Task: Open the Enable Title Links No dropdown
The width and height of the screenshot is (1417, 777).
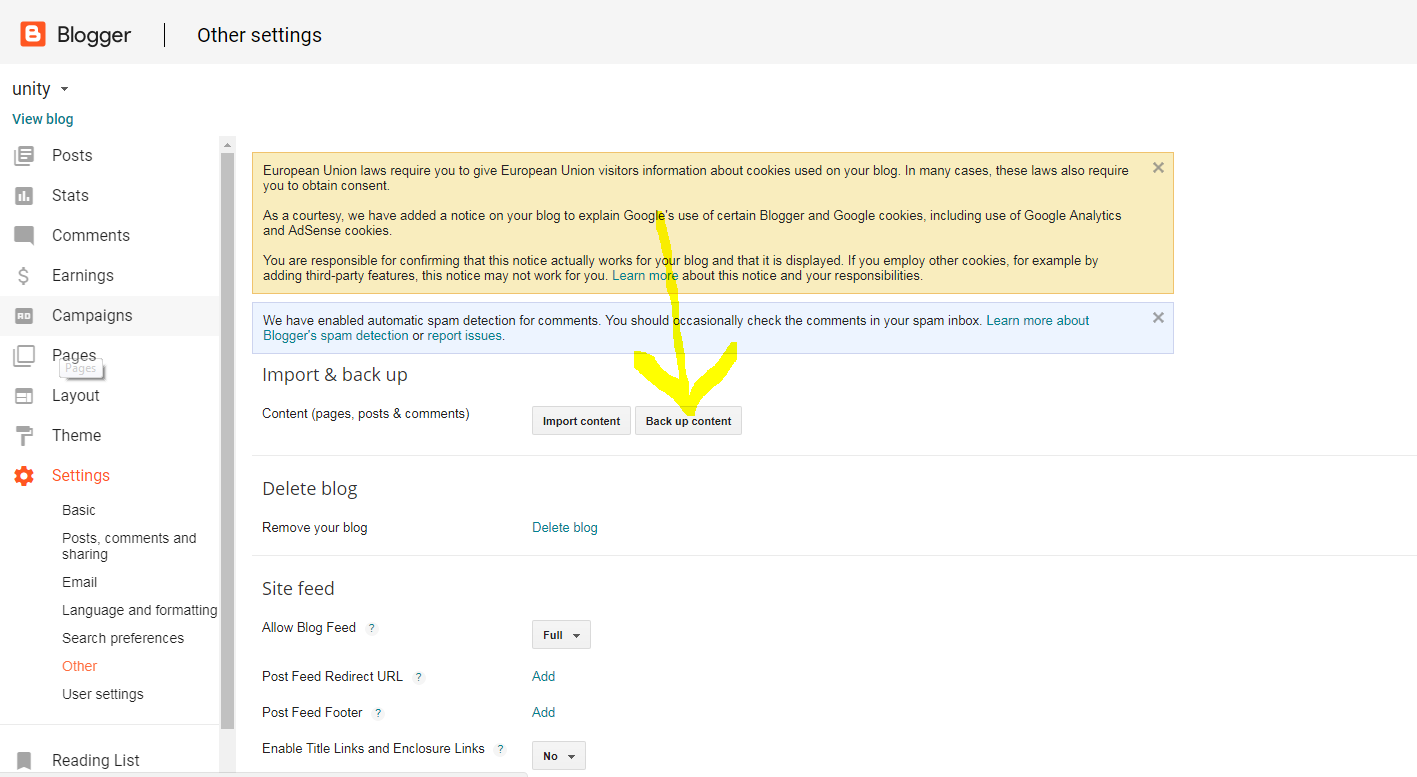Action: point(558,756)
